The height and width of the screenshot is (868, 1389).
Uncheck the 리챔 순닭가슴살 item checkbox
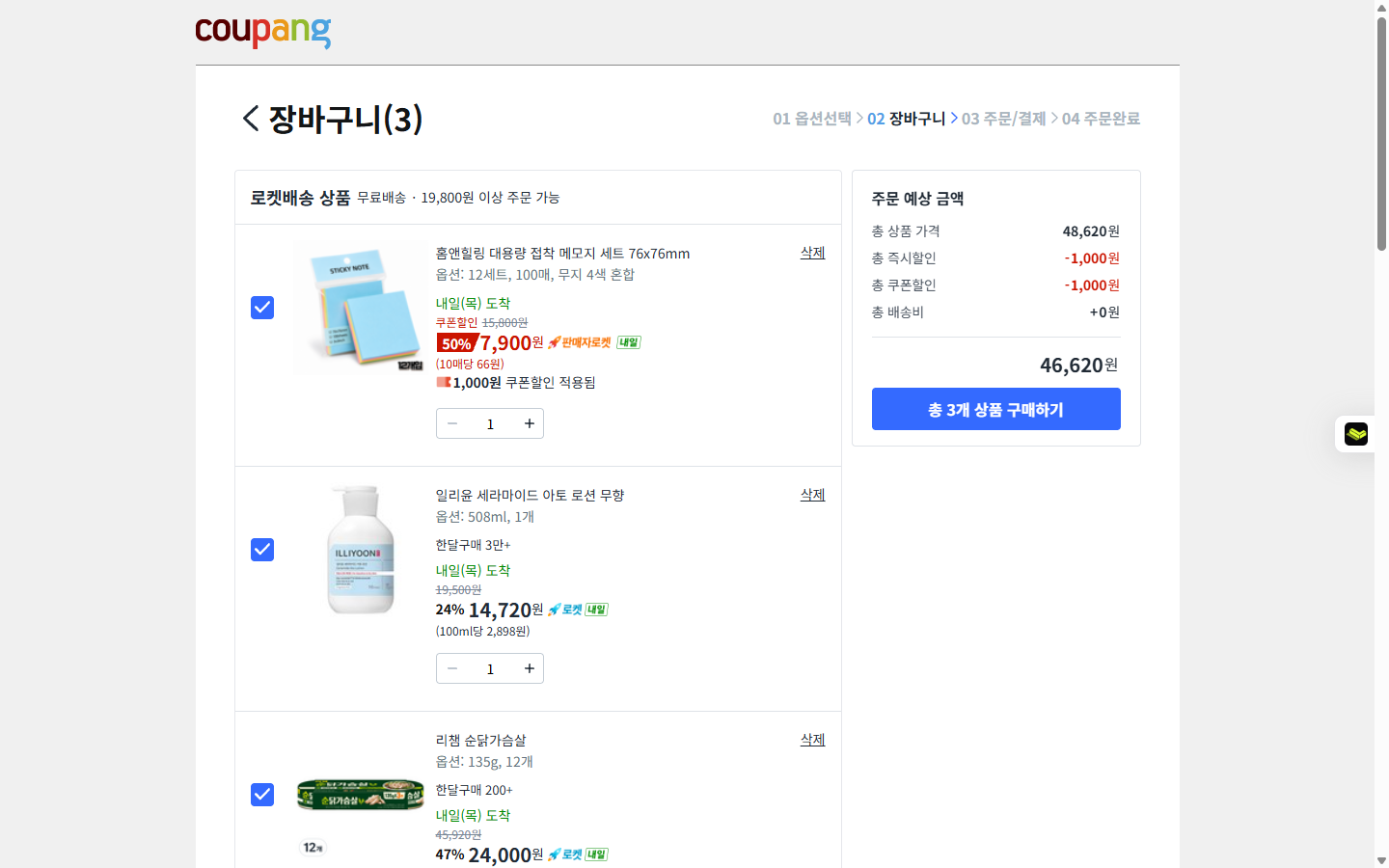tap(262, 795)
